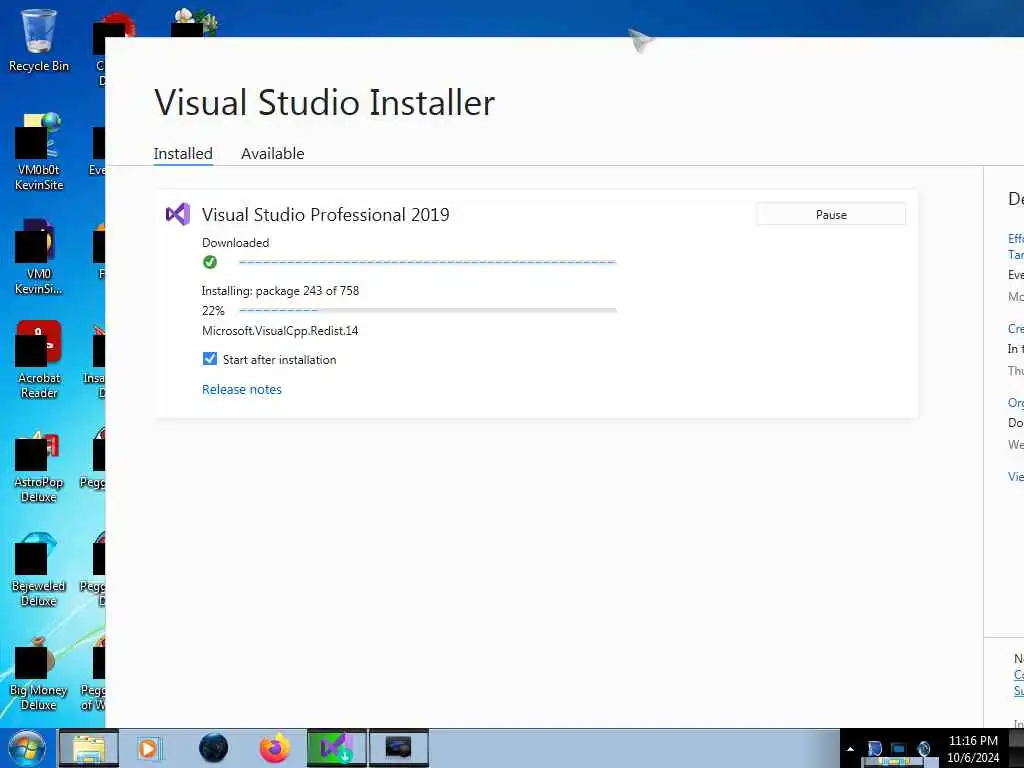Viewport: 1024px width, 768px height.
Task: Click the Visual Studio purple logo icon
Action: coord(178,214)
